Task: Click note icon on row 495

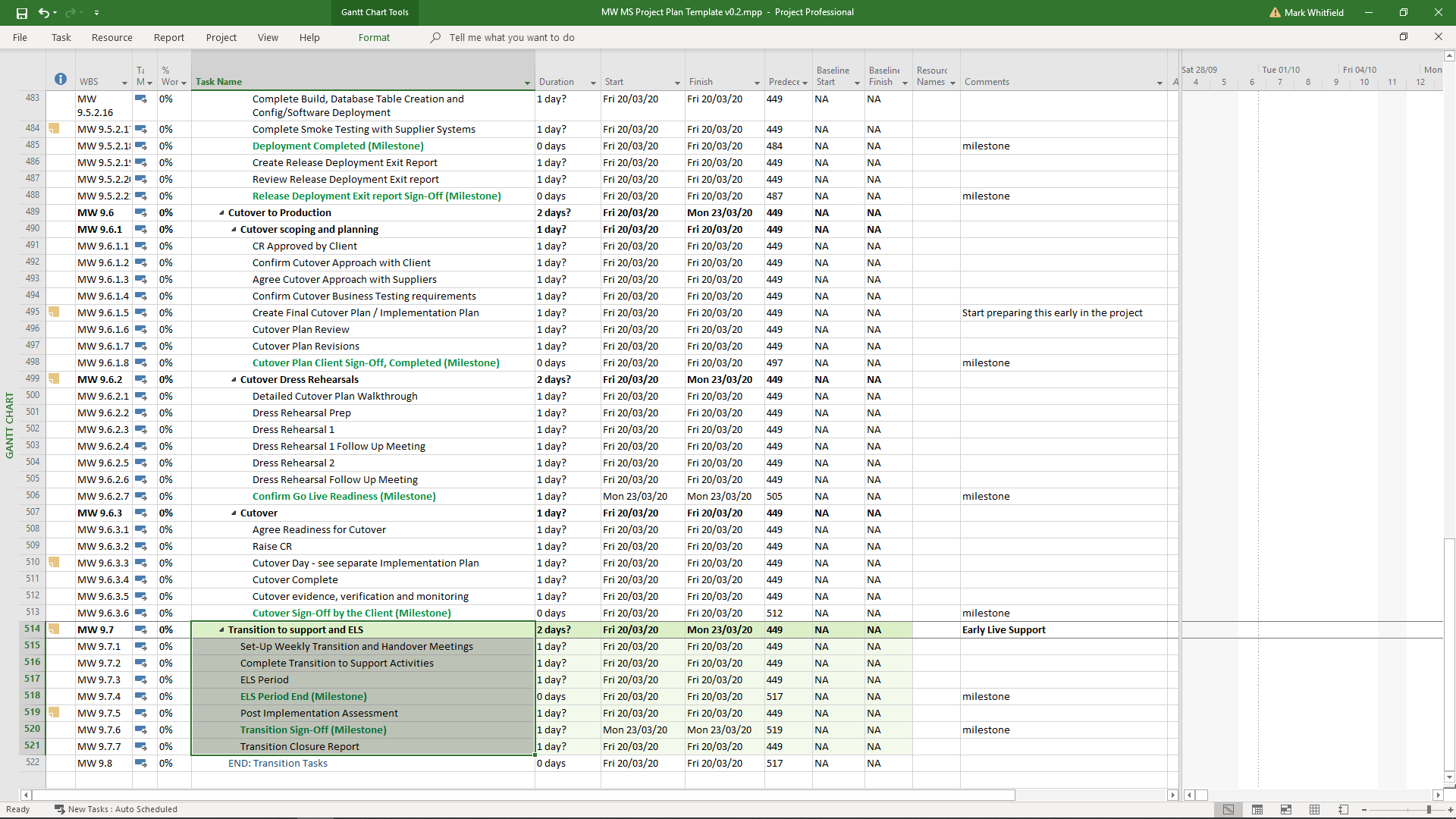Action: 54,312
